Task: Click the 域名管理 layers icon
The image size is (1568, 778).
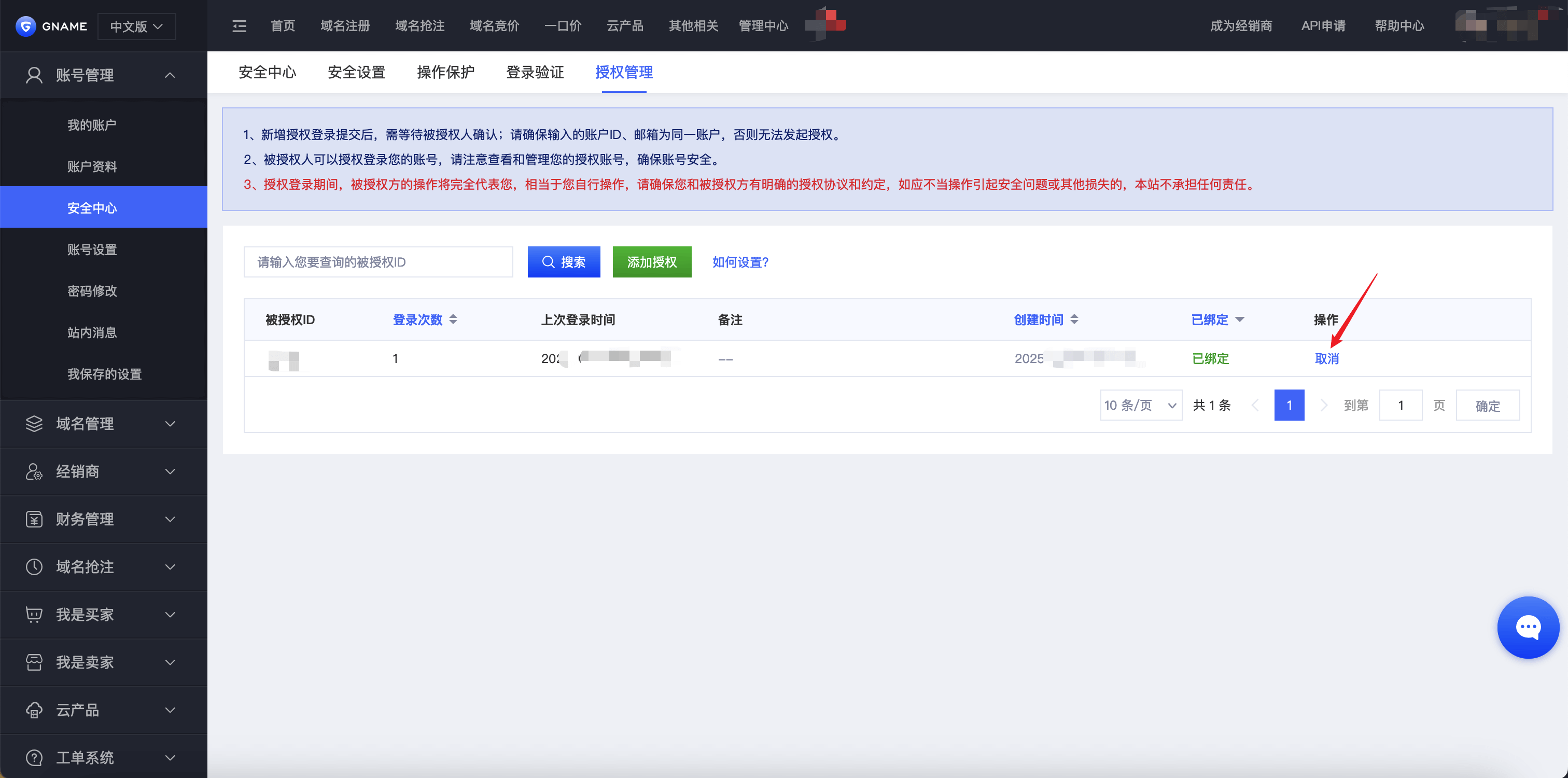Action: point(34,424)
